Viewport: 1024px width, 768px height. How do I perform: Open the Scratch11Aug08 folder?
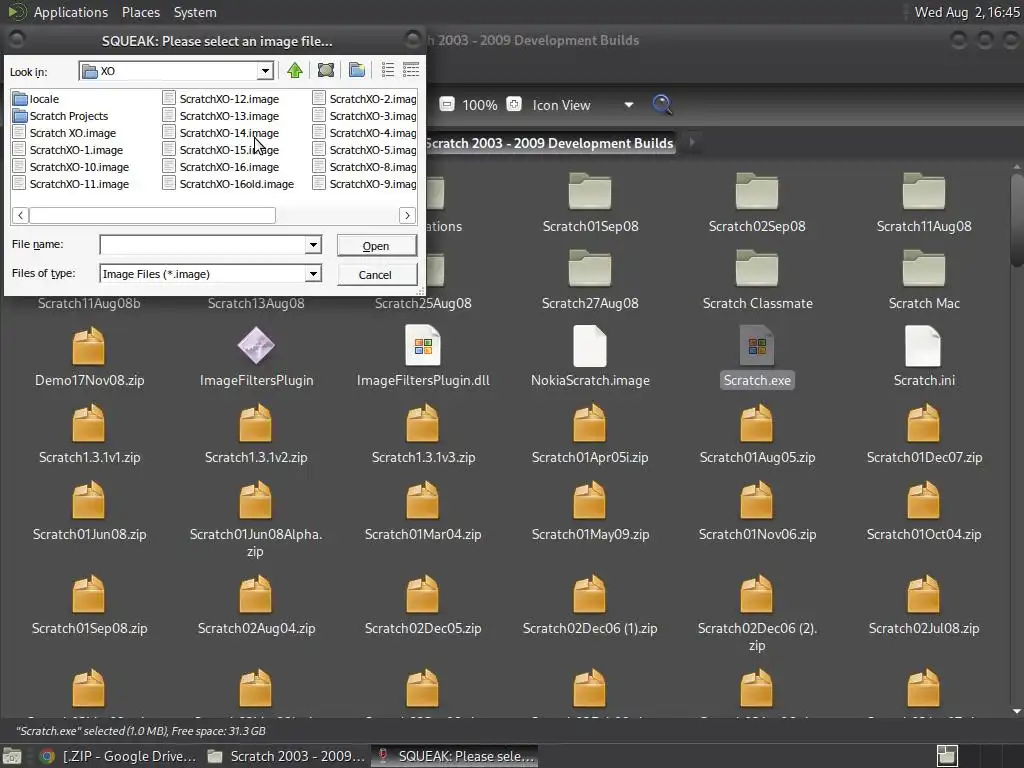point(923,203)
